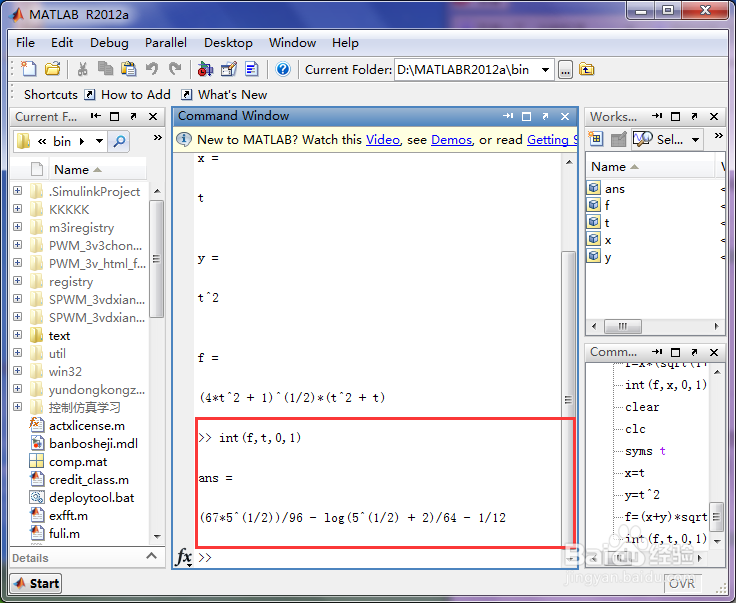Undock the Command Window panel
Image resolution: width=736 pixels, height=603 pixels.
(x=545, y=116)
